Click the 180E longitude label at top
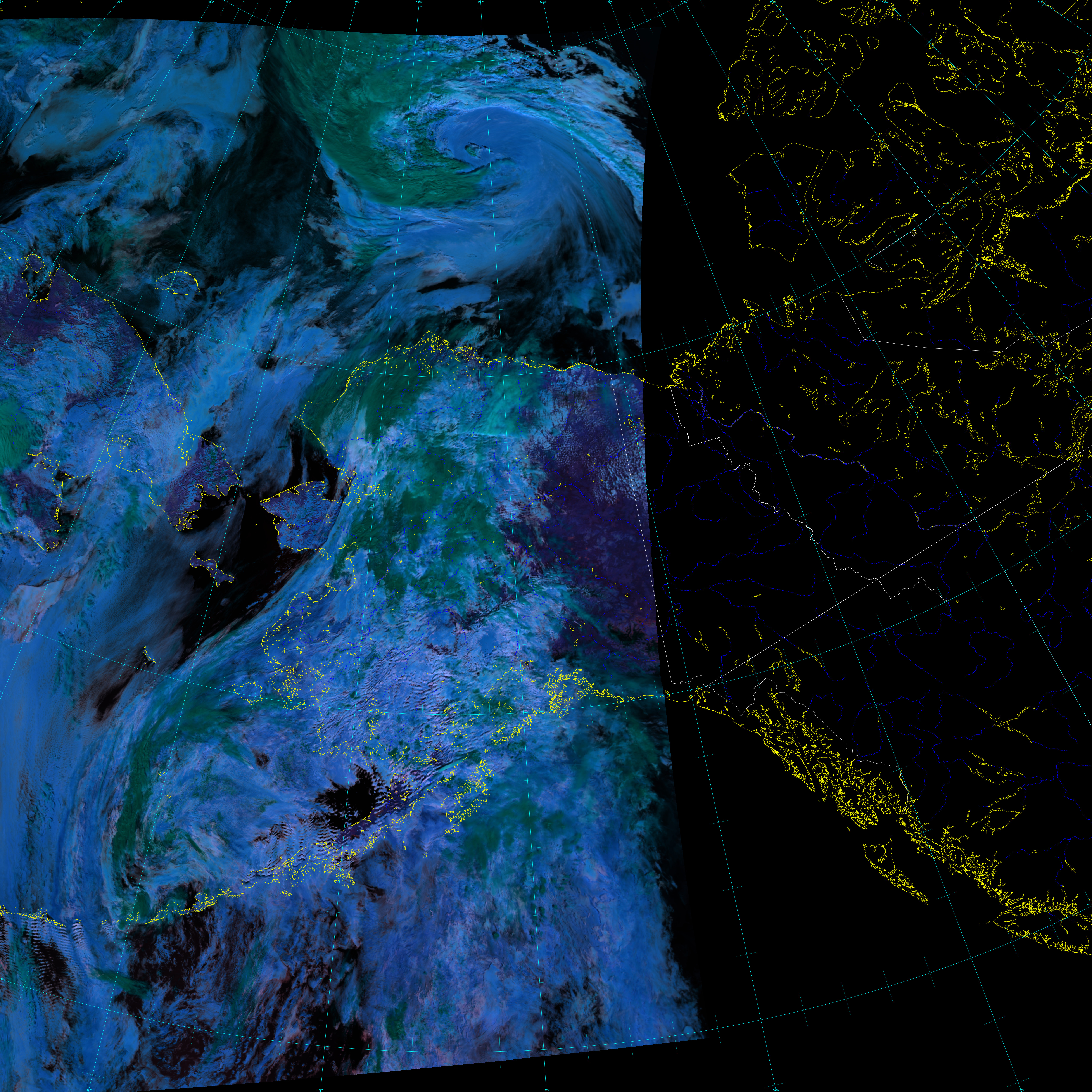 288,2
